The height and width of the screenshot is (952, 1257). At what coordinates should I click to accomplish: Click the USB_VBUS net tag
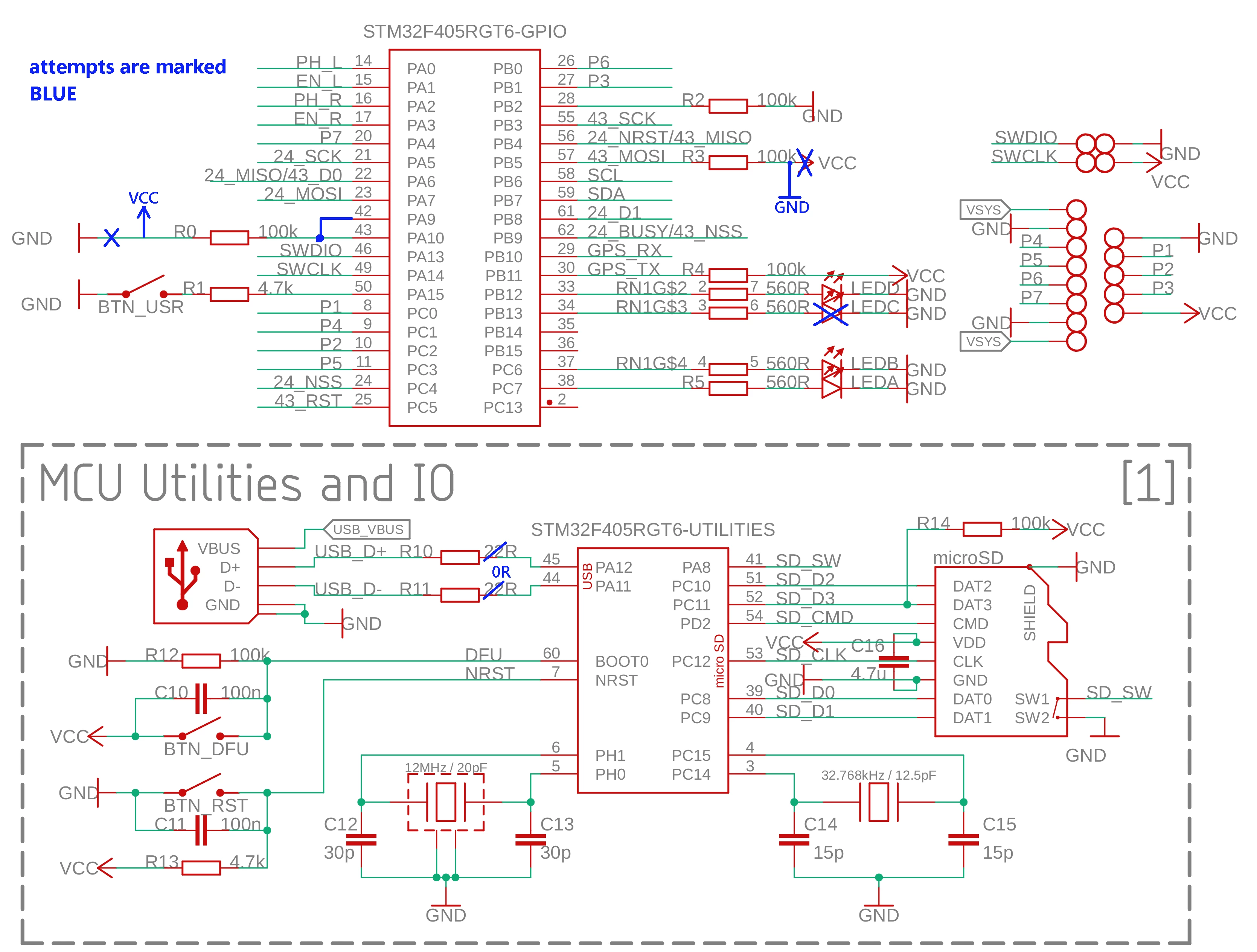[x=367, y=529]
